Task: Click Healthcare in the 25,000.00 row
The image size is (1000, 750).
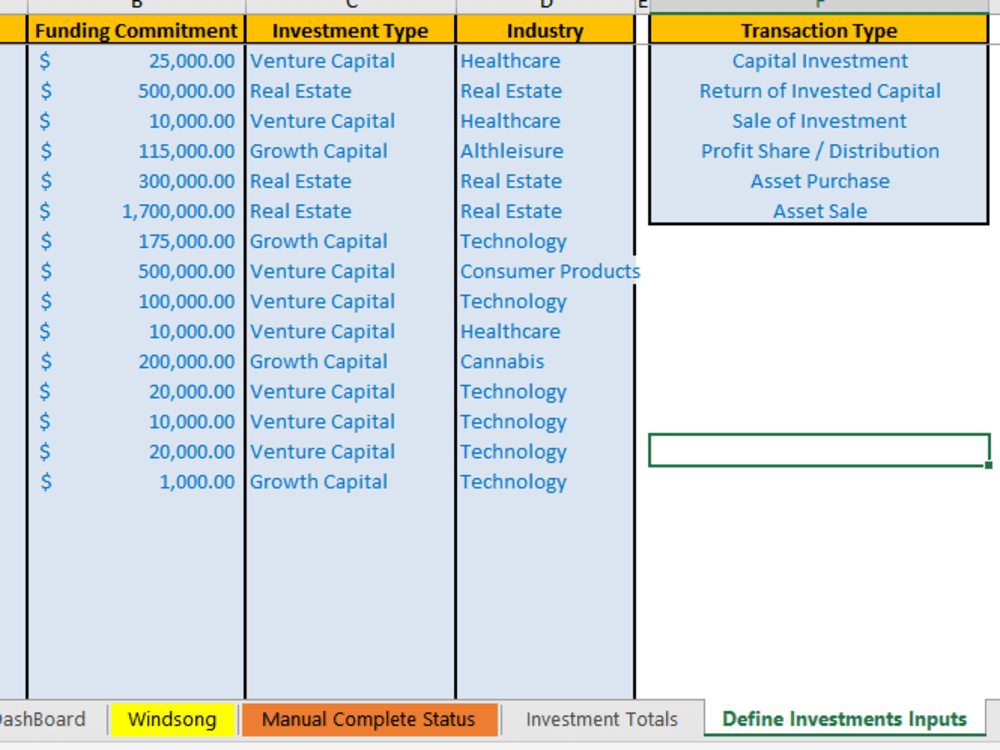Action: point(545,61)
